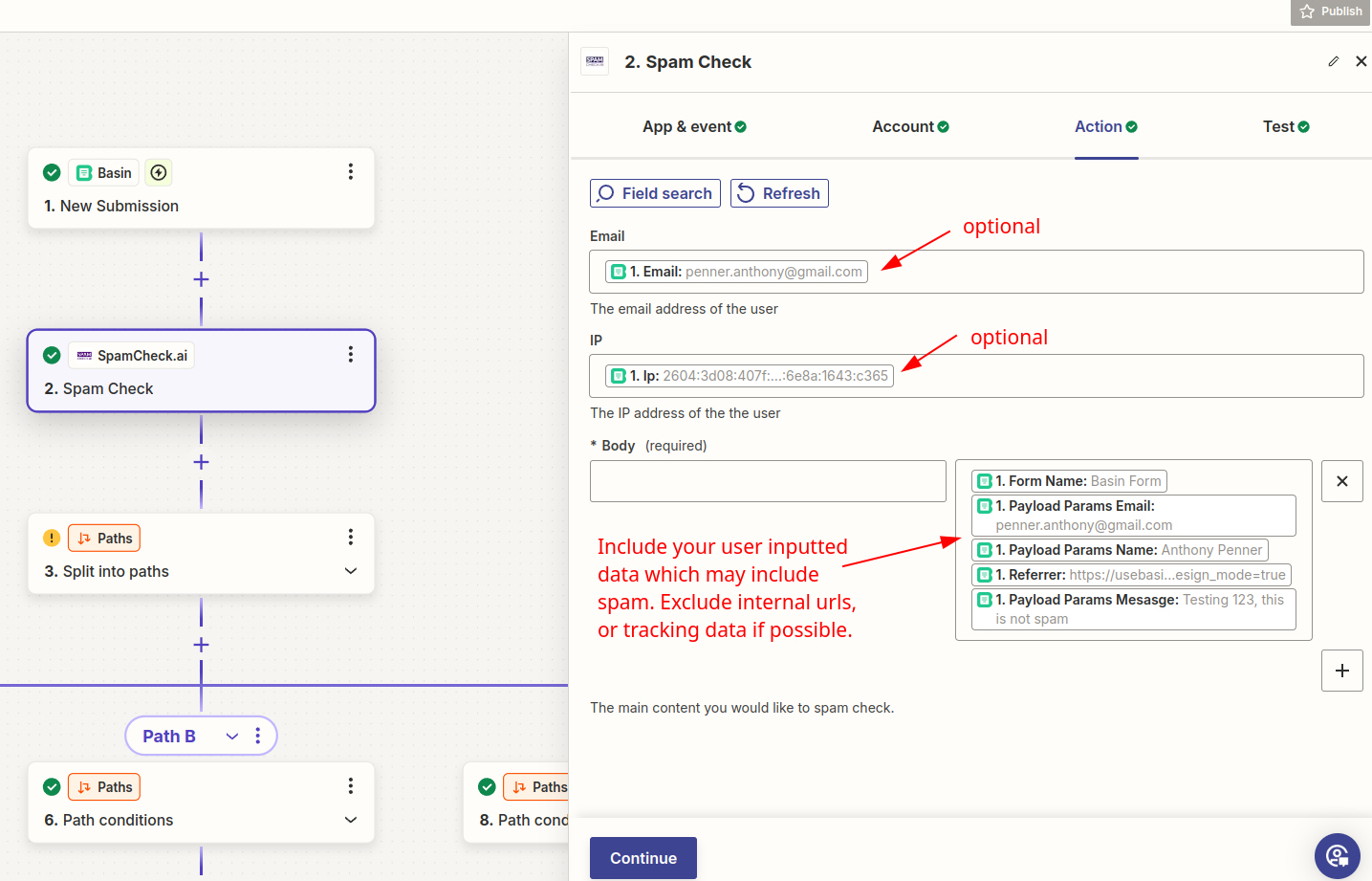The height and width of the screenshot is (881, 1372).
Task: Open the Path B three-dot menu
Action: (x=258, y=736)
